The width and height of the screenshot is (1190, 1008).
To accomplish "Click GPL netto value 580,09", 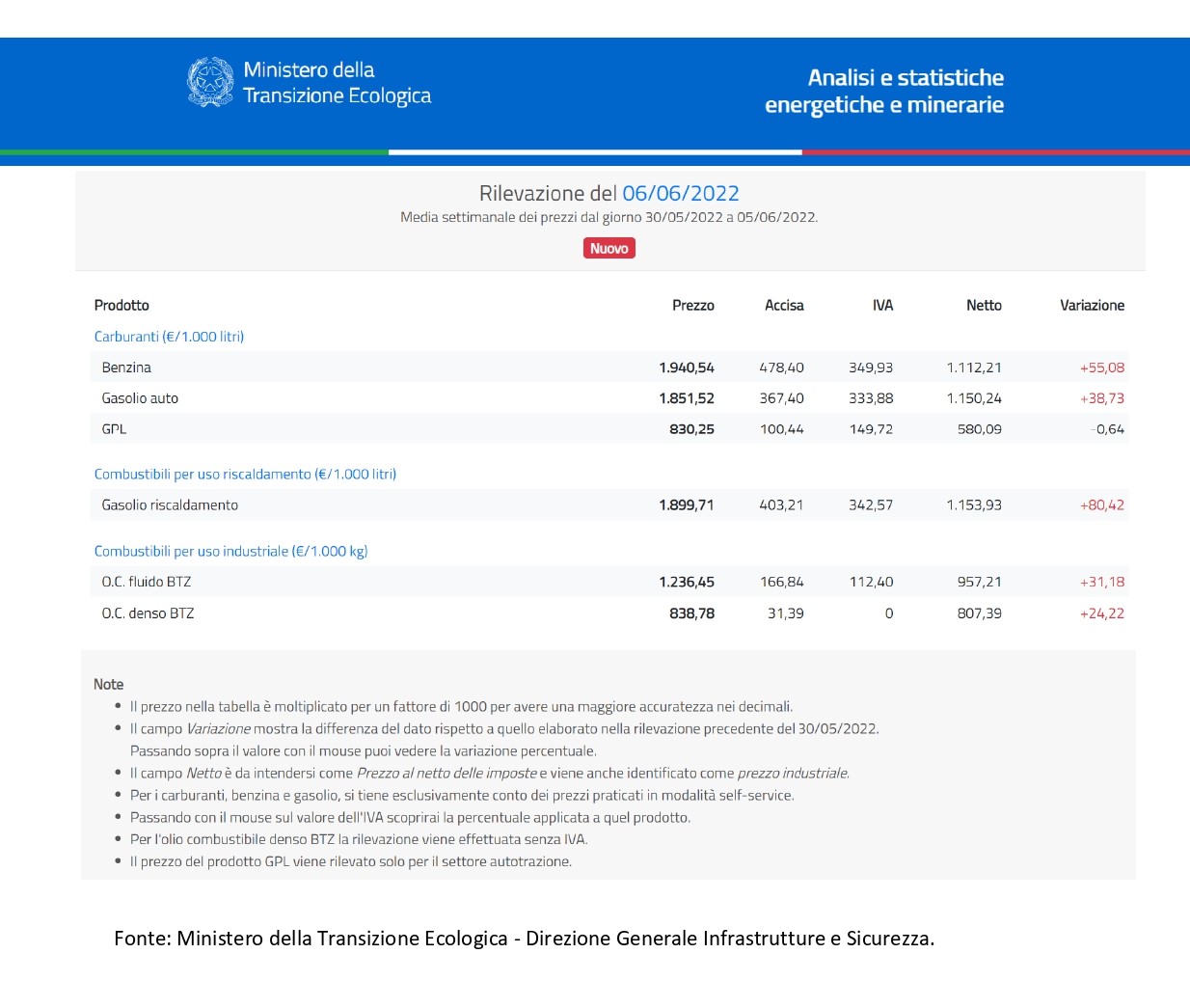I will [x=979, y=429].
